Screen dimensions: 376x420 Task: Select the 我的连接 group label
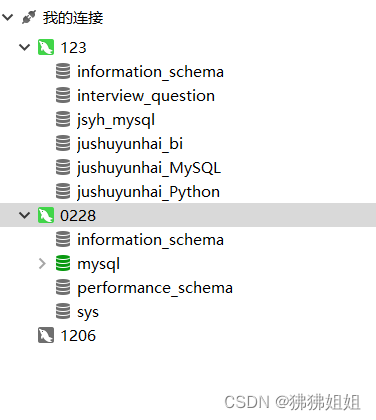tap(73, 18)
